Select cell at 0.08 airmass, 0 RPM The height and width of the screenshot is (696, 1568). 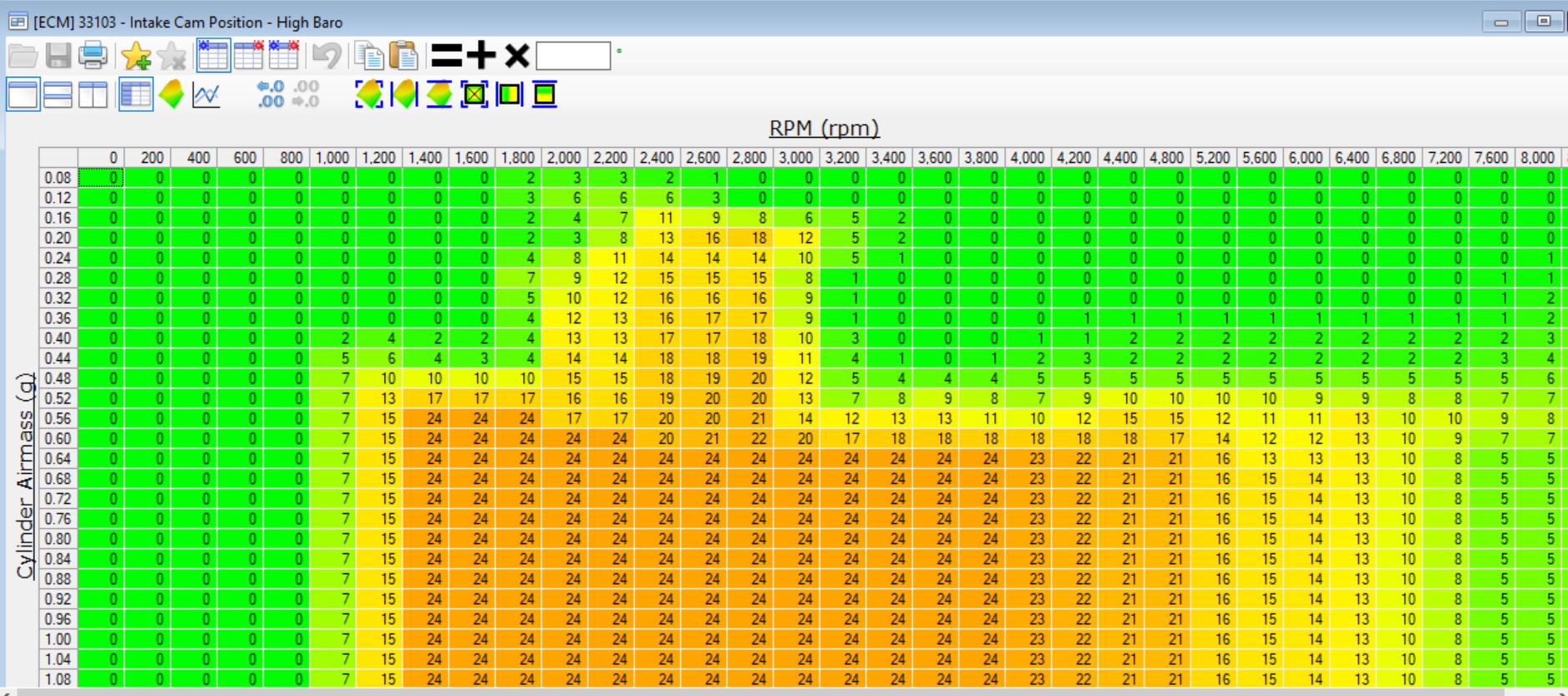click(x=101, y=178)
